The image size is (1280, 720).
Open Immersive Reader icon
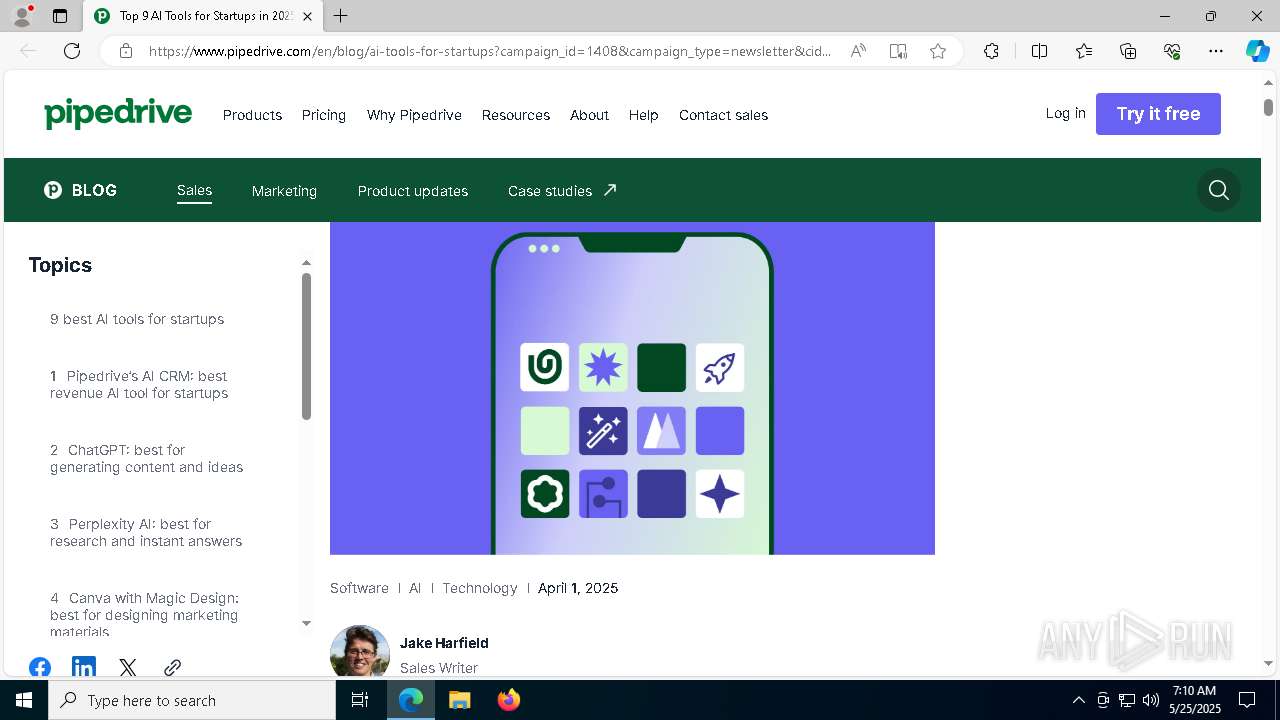tap(898, 51)
